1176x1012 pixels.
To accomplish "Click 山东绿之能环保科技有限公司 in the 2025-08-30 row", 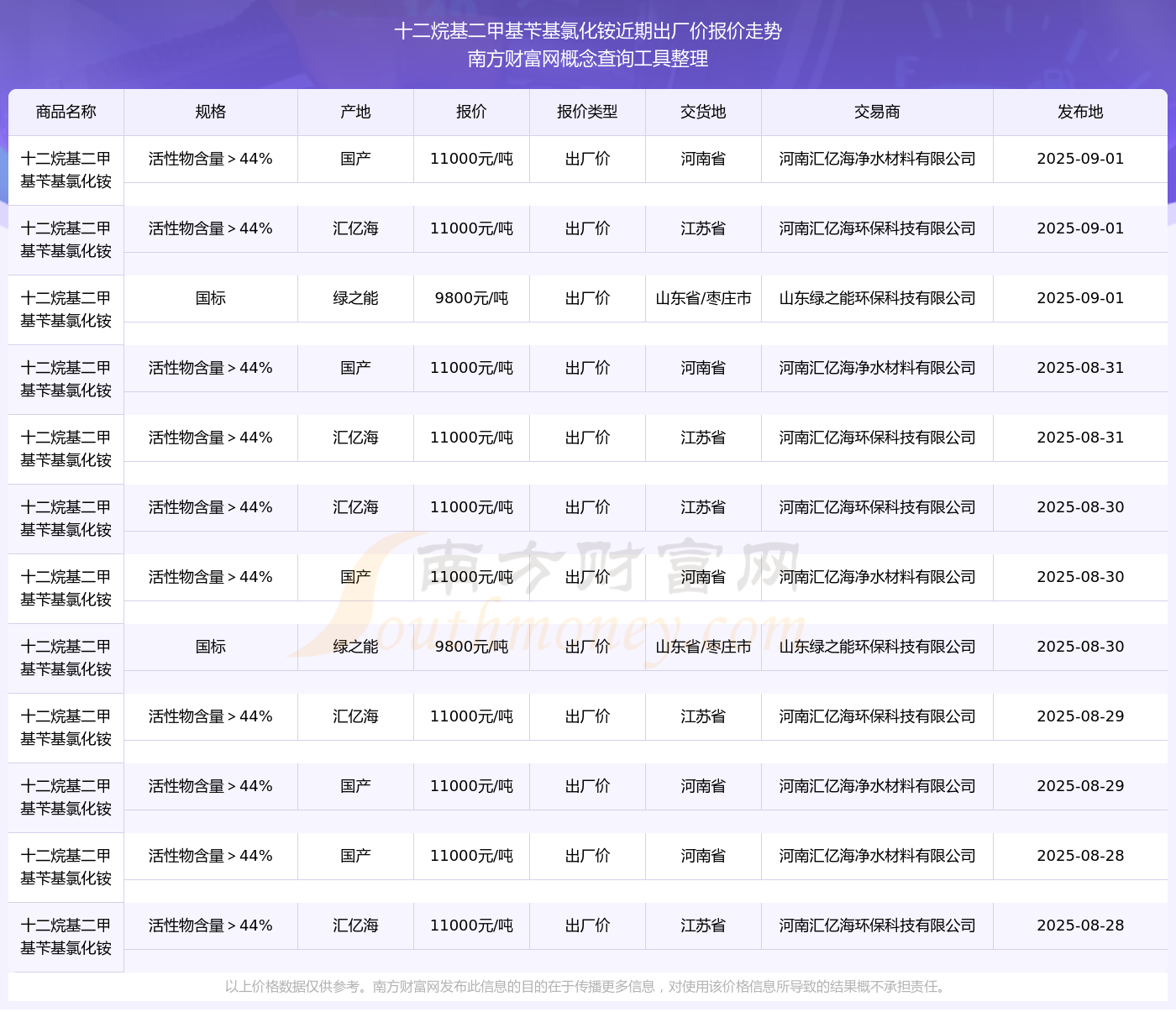I will [x=877, y=647].
